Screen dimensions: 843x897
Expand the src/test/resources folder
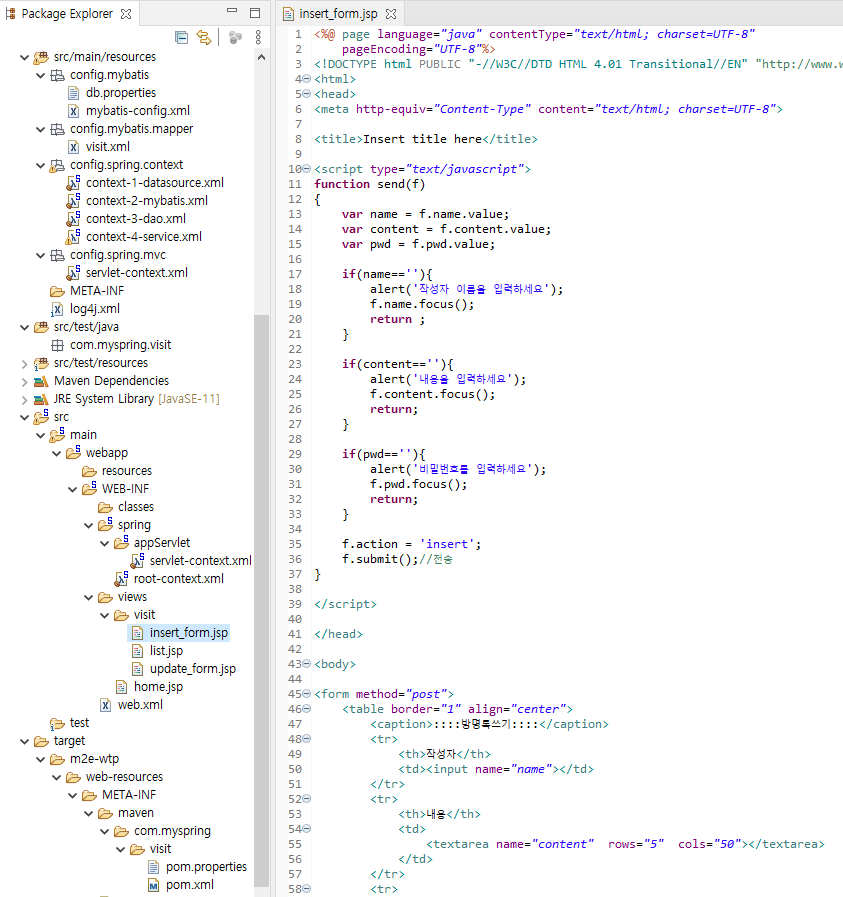click(x=25, y=363)
